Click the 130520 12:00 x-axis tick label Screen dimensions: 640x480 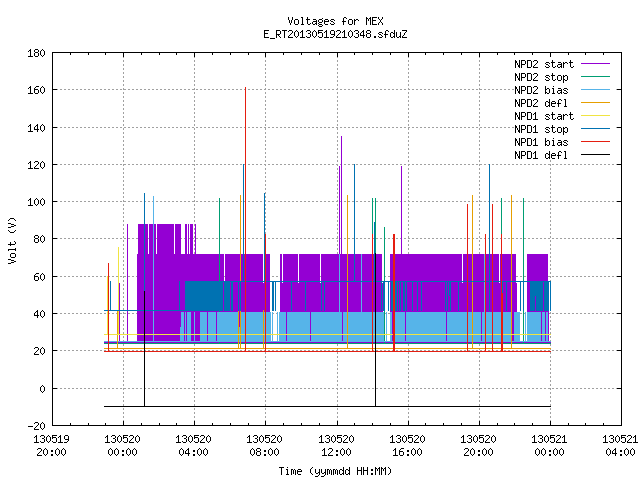click(336, 446)
